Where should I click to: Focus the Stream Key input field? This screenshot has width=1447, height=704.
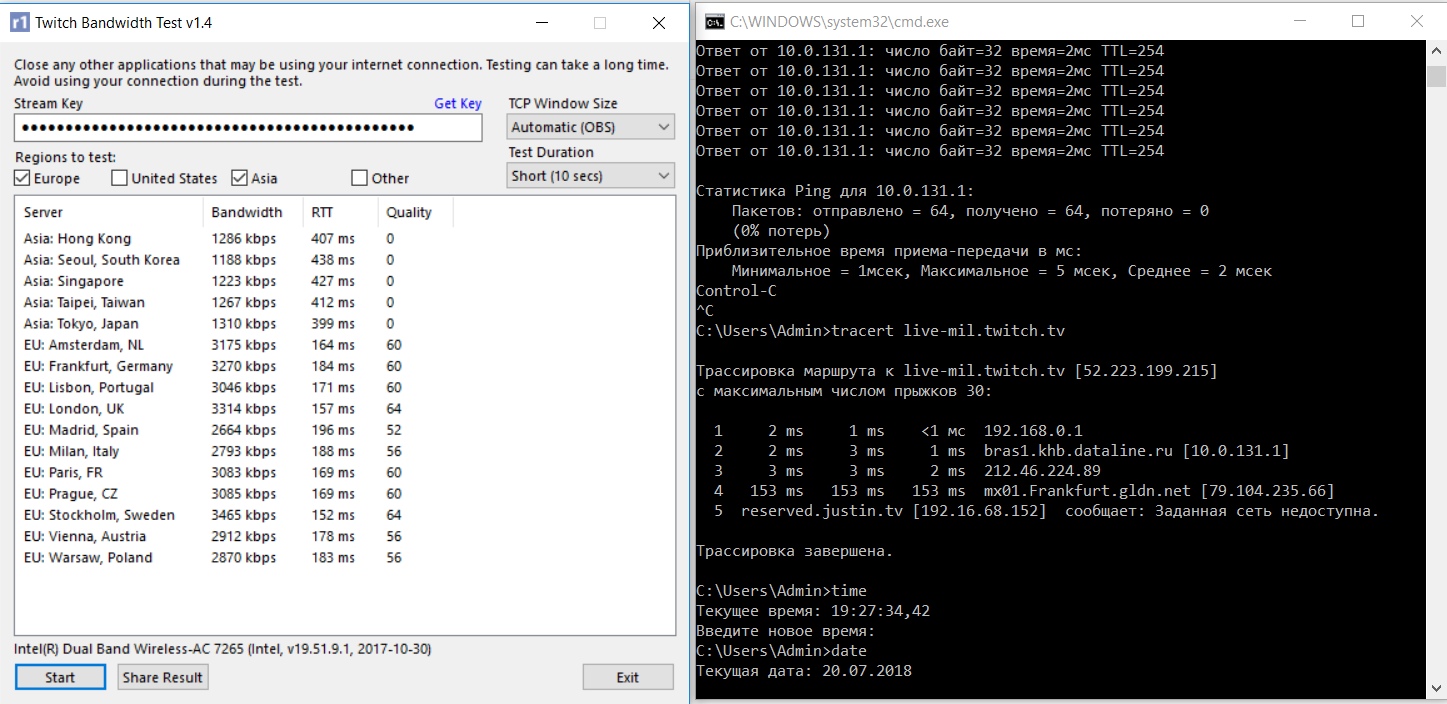coord(247,128)
